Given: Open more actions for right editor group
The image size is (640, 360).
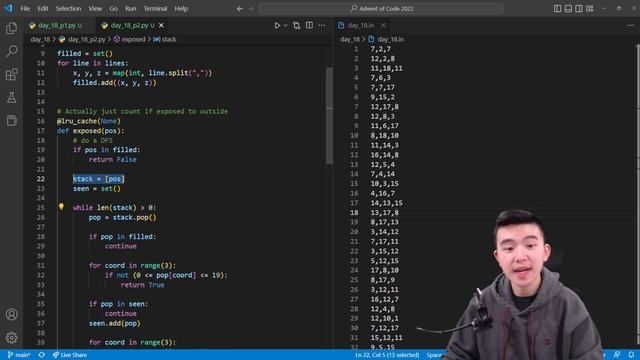Looking at the screenshot, I should [x=631, y=25].
